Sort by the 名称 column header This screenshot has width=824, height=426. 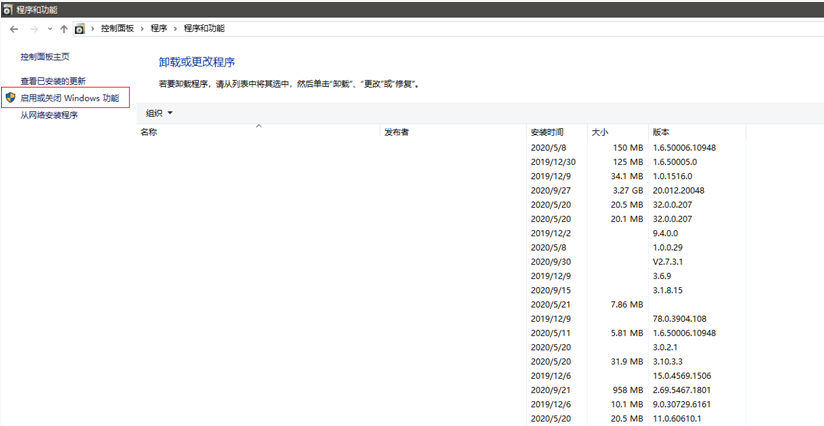click(x=259, y=132)
